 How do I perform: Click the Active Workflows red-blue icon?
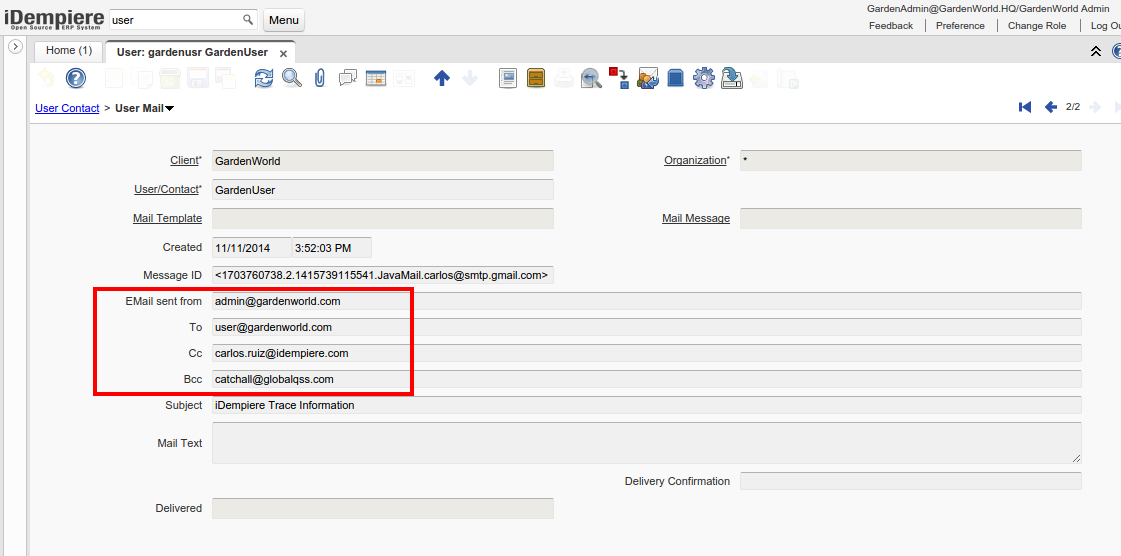coord(619,78)
